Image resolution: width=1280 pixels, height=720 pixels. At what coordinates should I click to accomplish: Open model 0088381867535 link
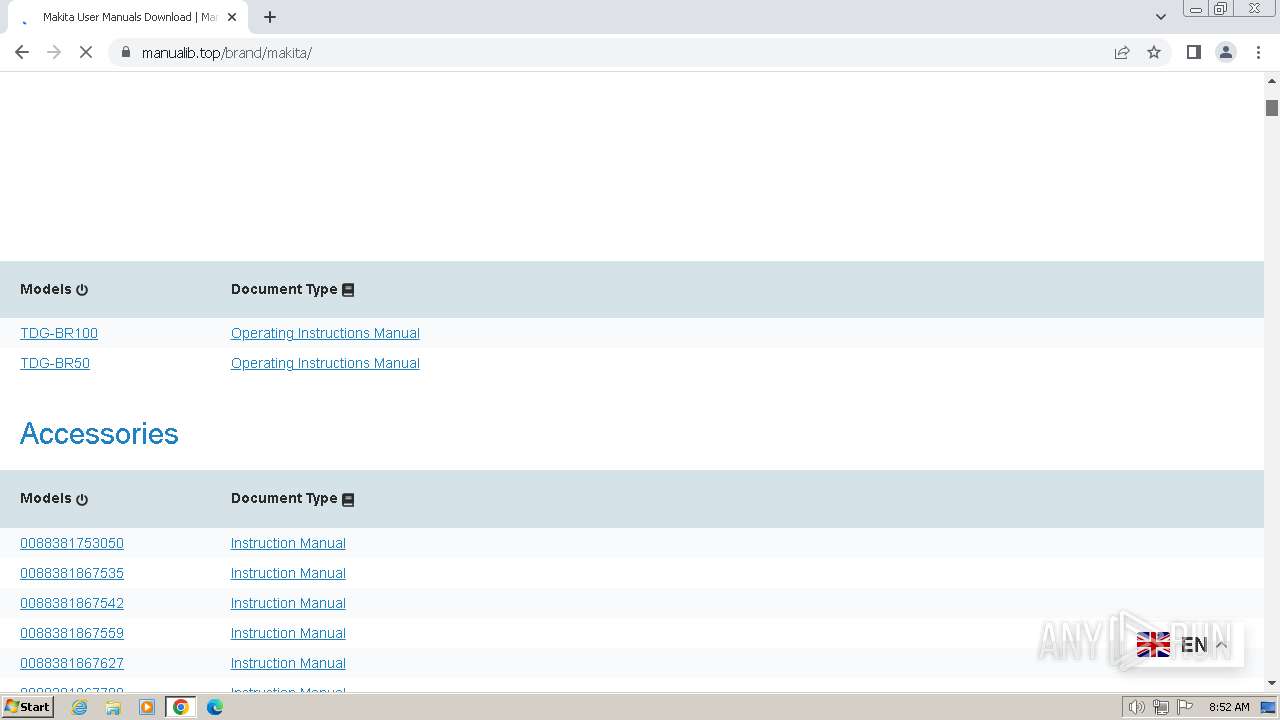click(72, 573)
